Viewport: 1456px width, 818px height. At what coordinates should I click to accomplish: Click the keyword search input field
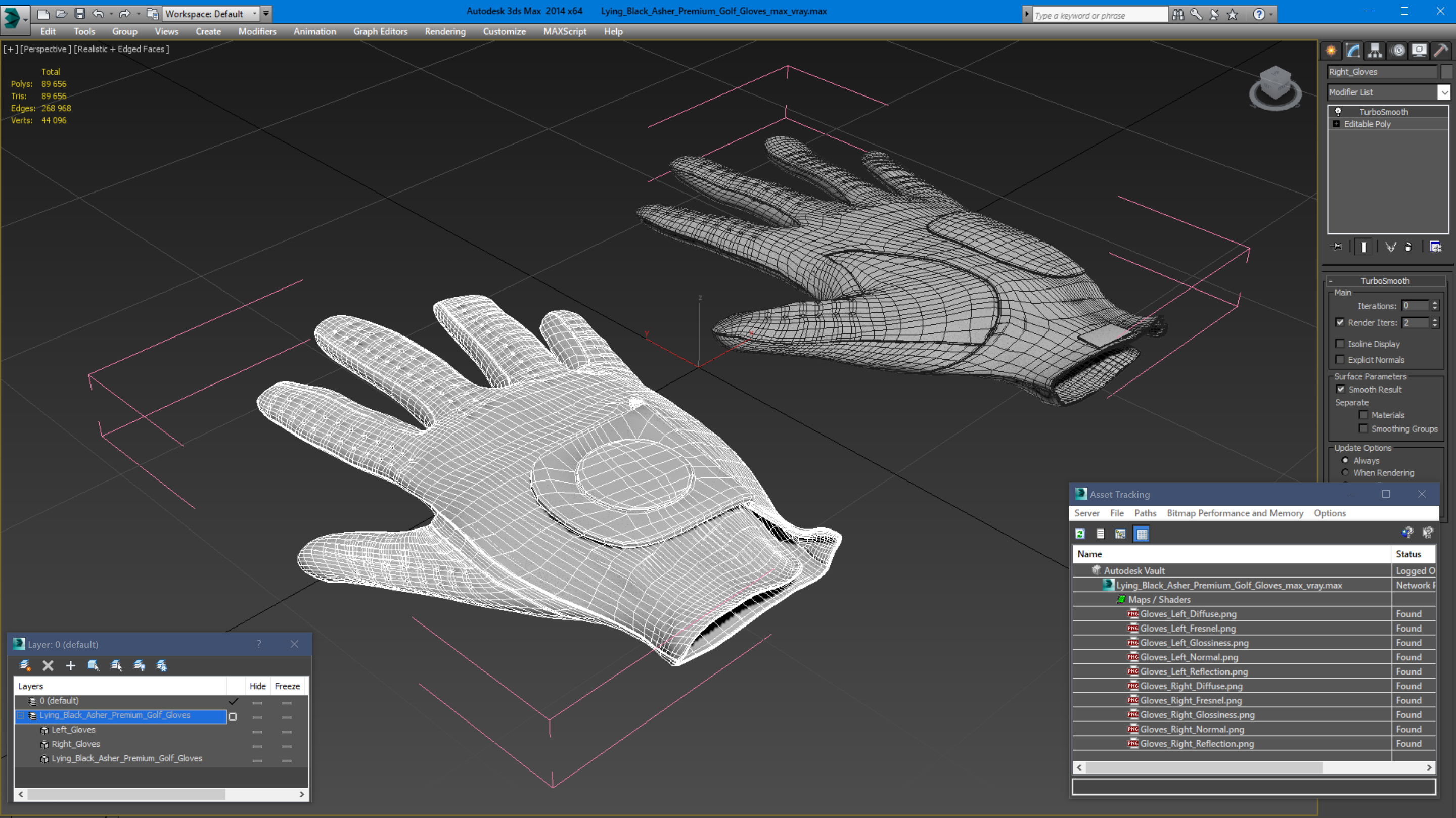pyautogui.click(x=1099, y=15)
